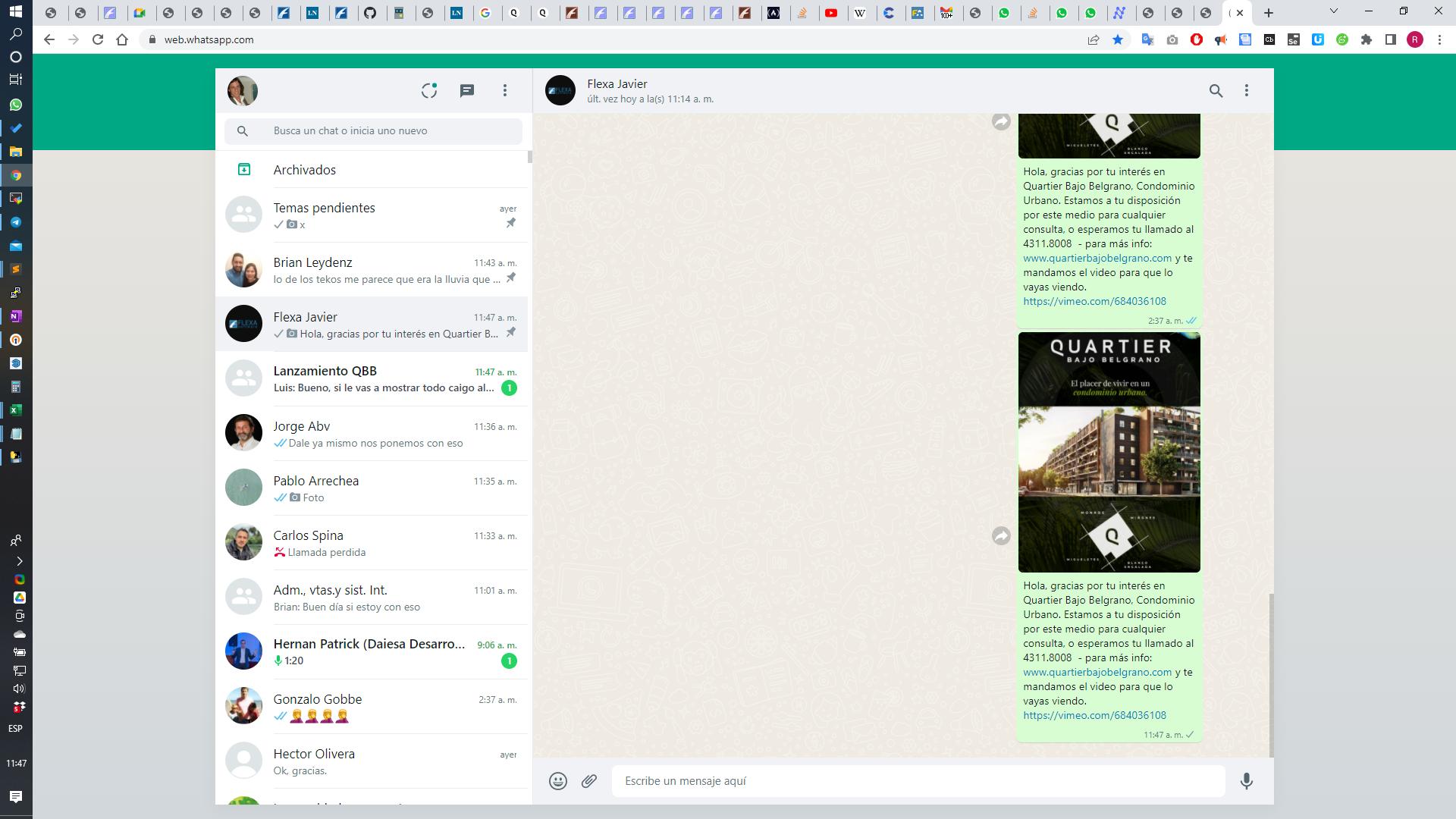Open the Hernan Patrick chat with voice note
Image resolution: width=1456 pixels, height=819 pixels.
coord(372,652)
